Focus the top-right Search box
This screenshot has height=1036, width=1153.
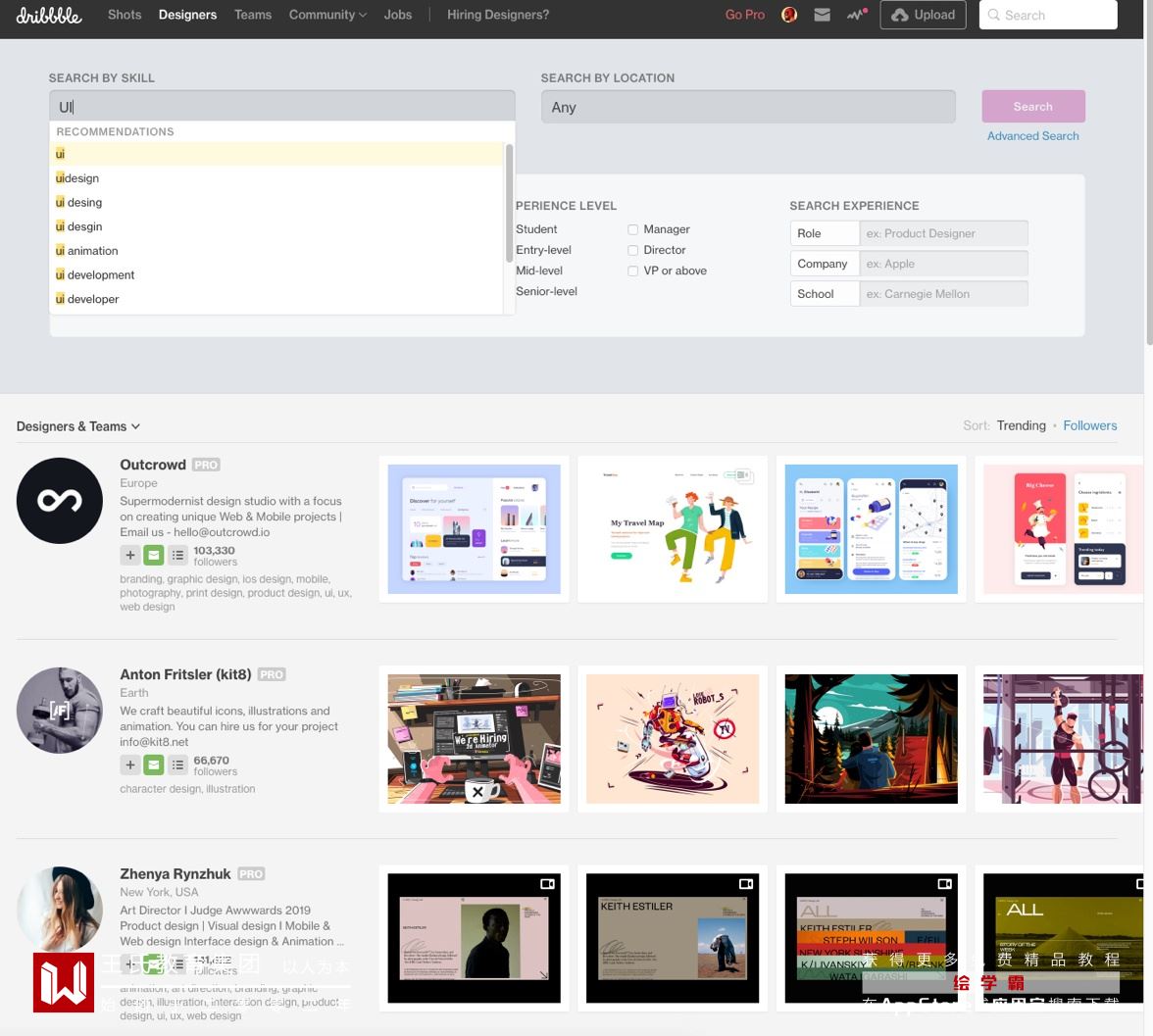(1048, 15)
